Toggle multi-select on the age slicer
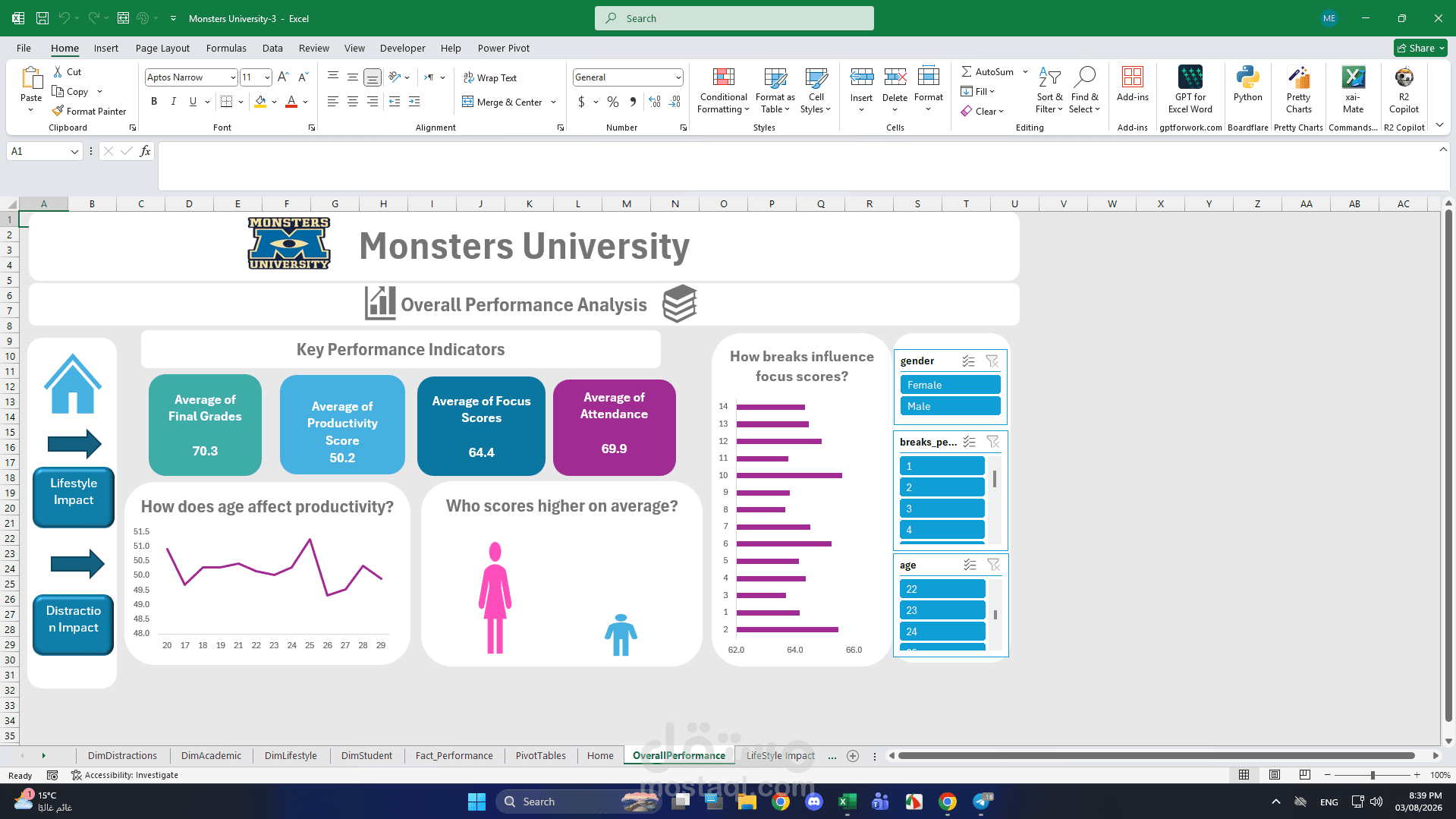 970,565
